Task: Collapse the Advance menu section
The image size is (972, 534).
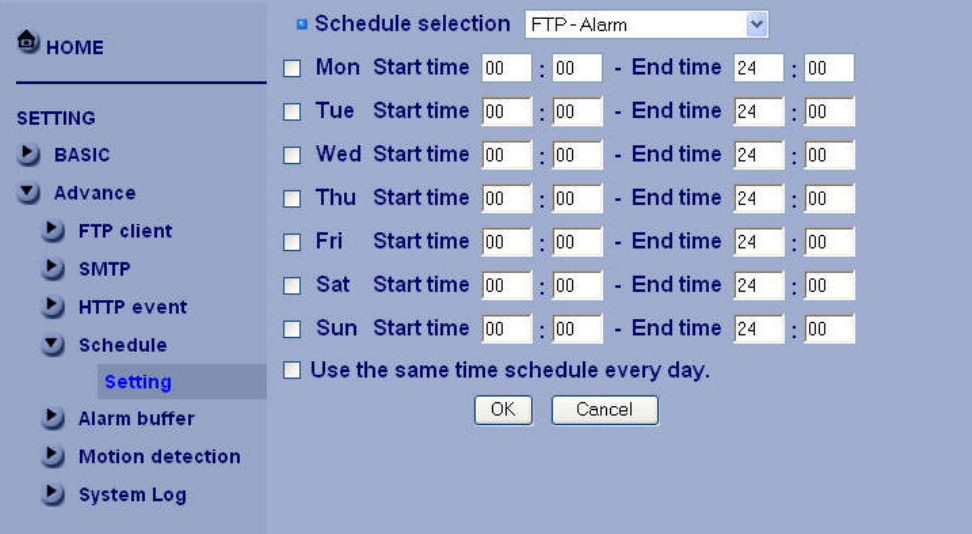Action: [x=29, y=193]
